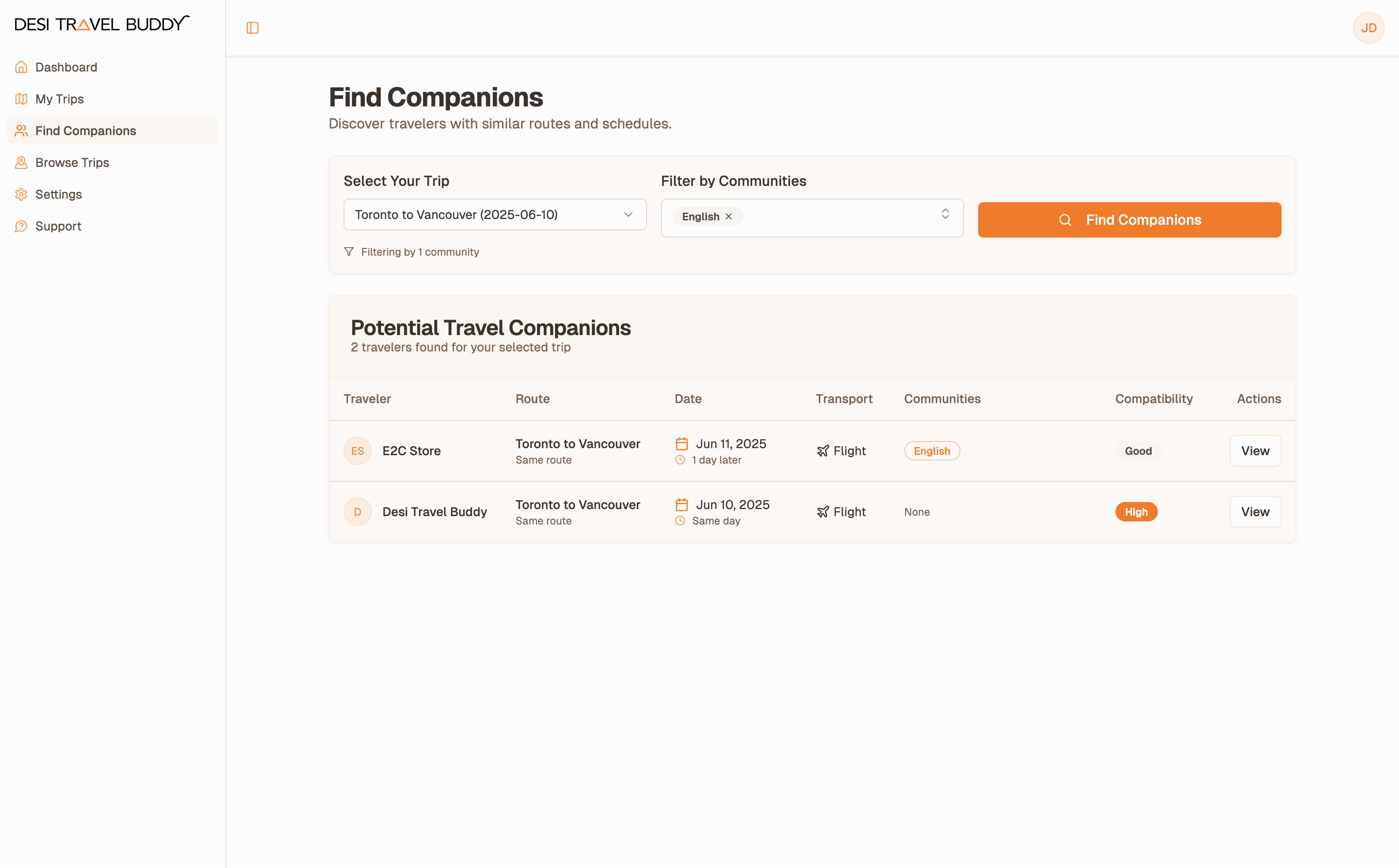Click the JD profile avatar
This screenshot has width=1399, height=868.
click(1369, 27)
